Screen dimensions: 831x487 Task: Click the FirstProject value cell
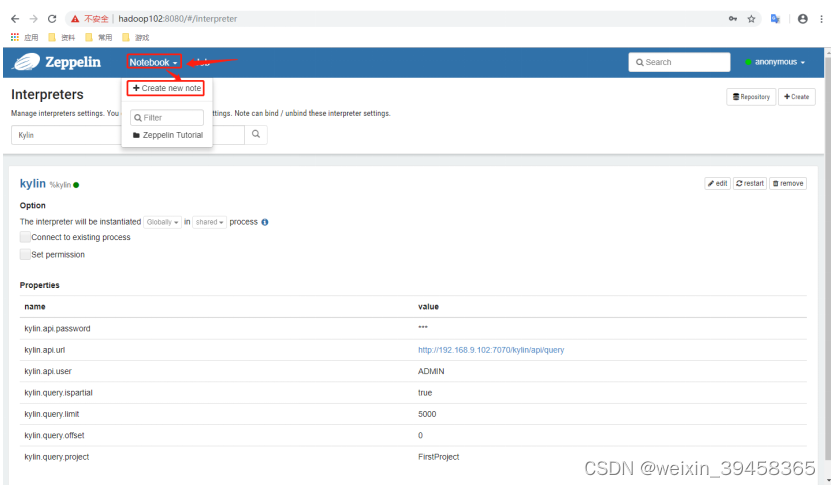click(x=438, y=457)
